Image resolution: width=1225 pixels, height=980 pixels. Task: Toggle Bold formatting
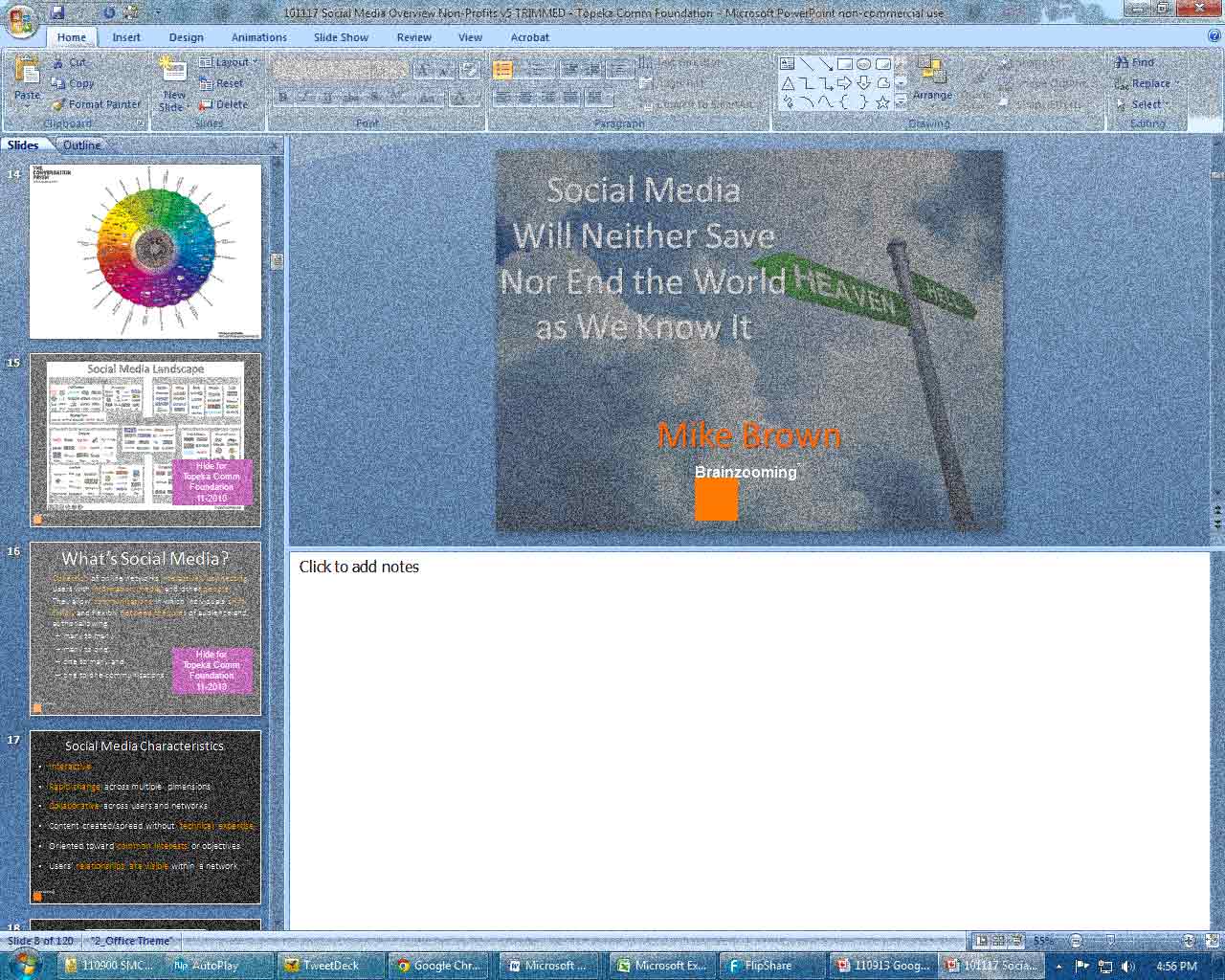click(x=283, y=98)
